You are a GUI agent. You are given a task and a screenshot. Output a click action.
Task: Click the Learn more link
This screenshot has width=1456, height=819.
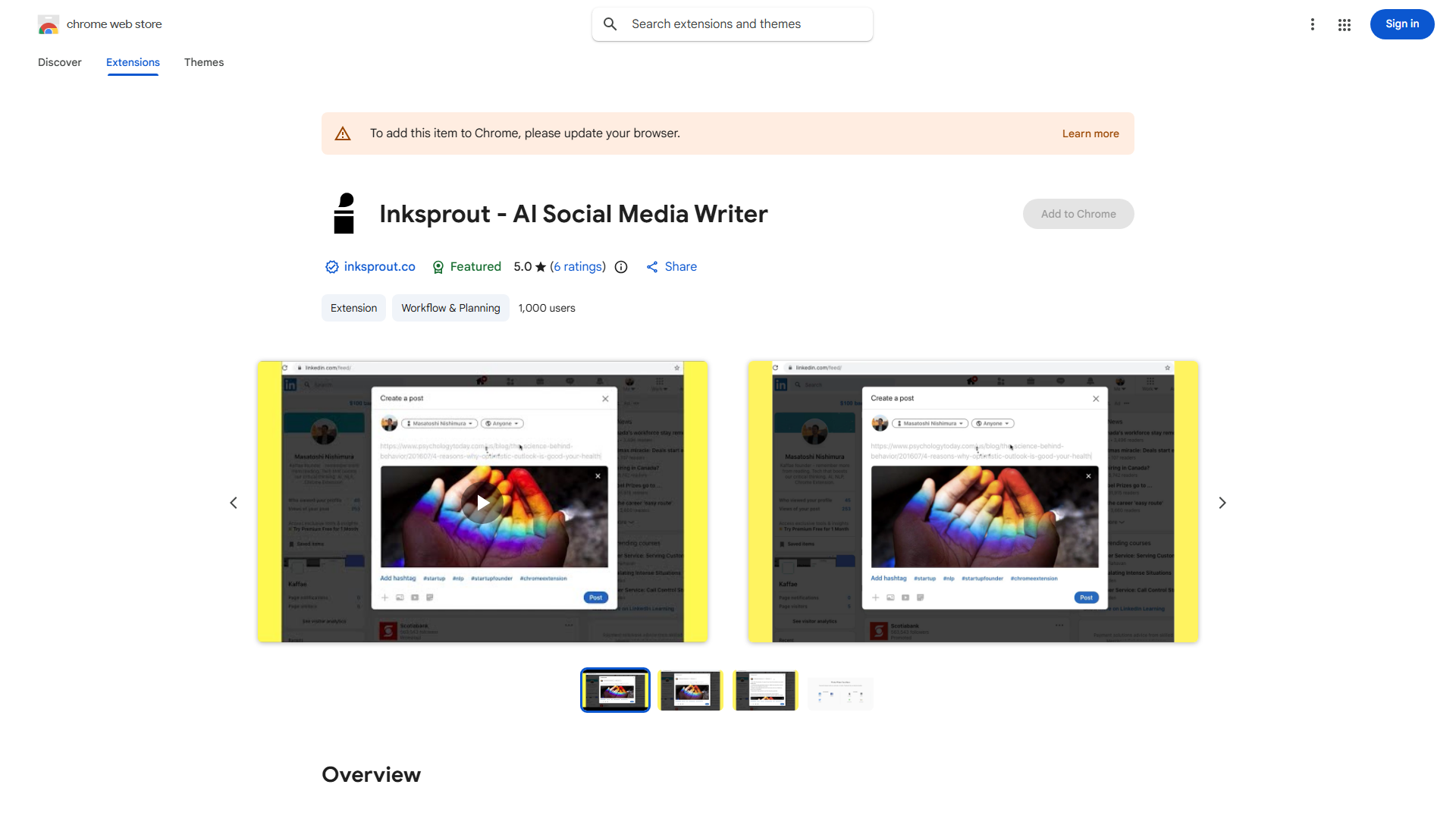(1090, 133)
